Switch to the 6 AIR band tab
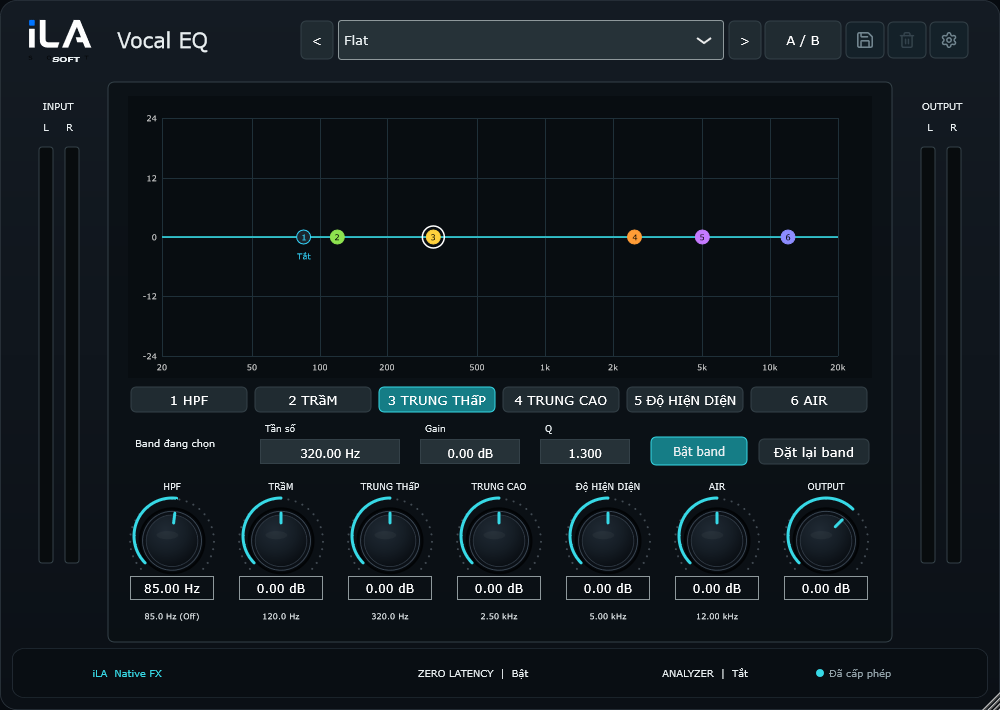The height and width of the screenshot is (710, 1000). pyautogui.click(x=809, y=400)
